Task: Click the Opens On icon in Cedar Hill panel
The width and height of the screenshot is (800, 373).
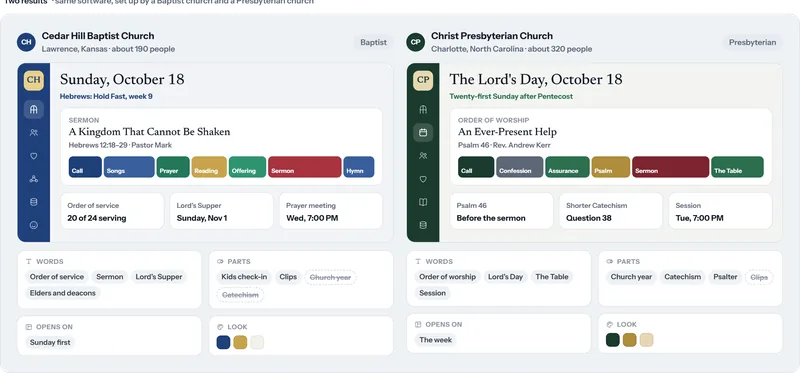Action: pyautogui.click(x=29, y=327)
